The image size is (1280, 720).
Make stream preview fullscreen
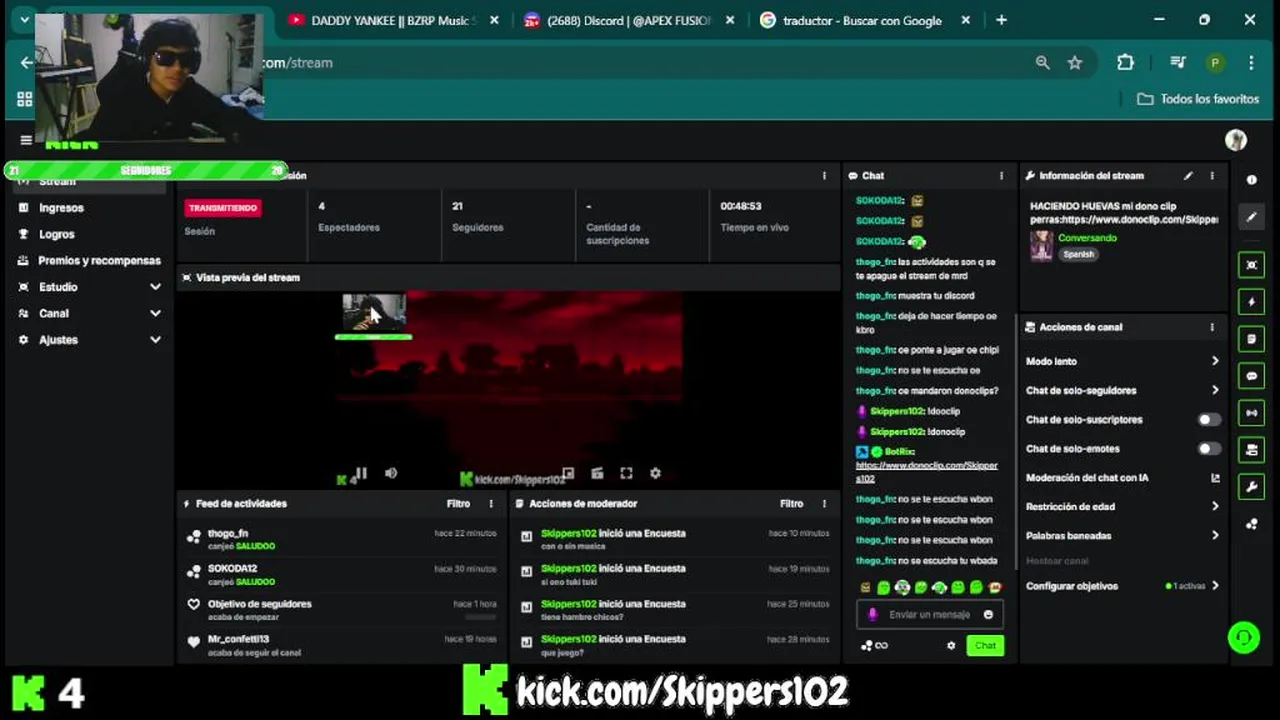pyautogui.click(x=626, y=473)
